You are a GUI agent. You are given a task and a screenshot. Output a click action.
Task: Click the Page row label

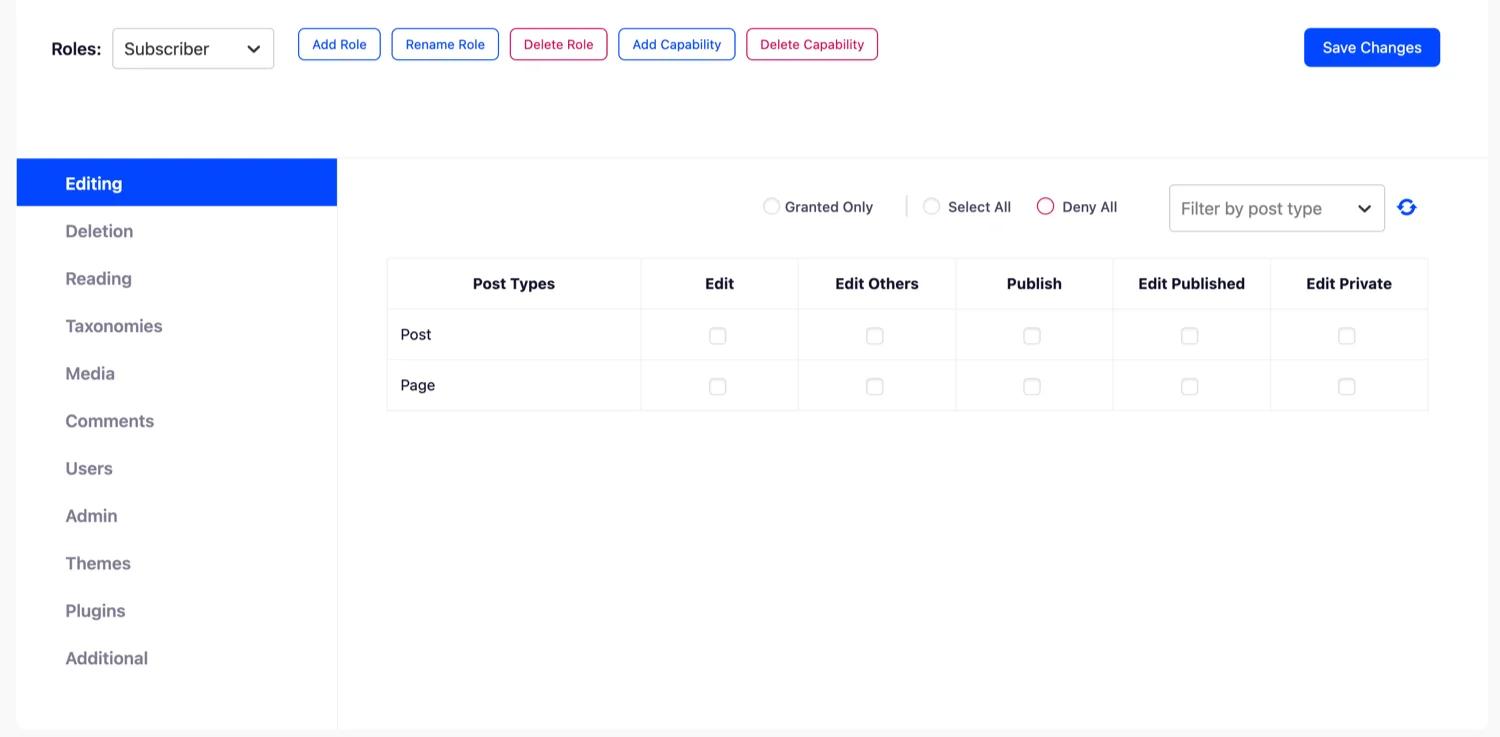pos(418,385)
